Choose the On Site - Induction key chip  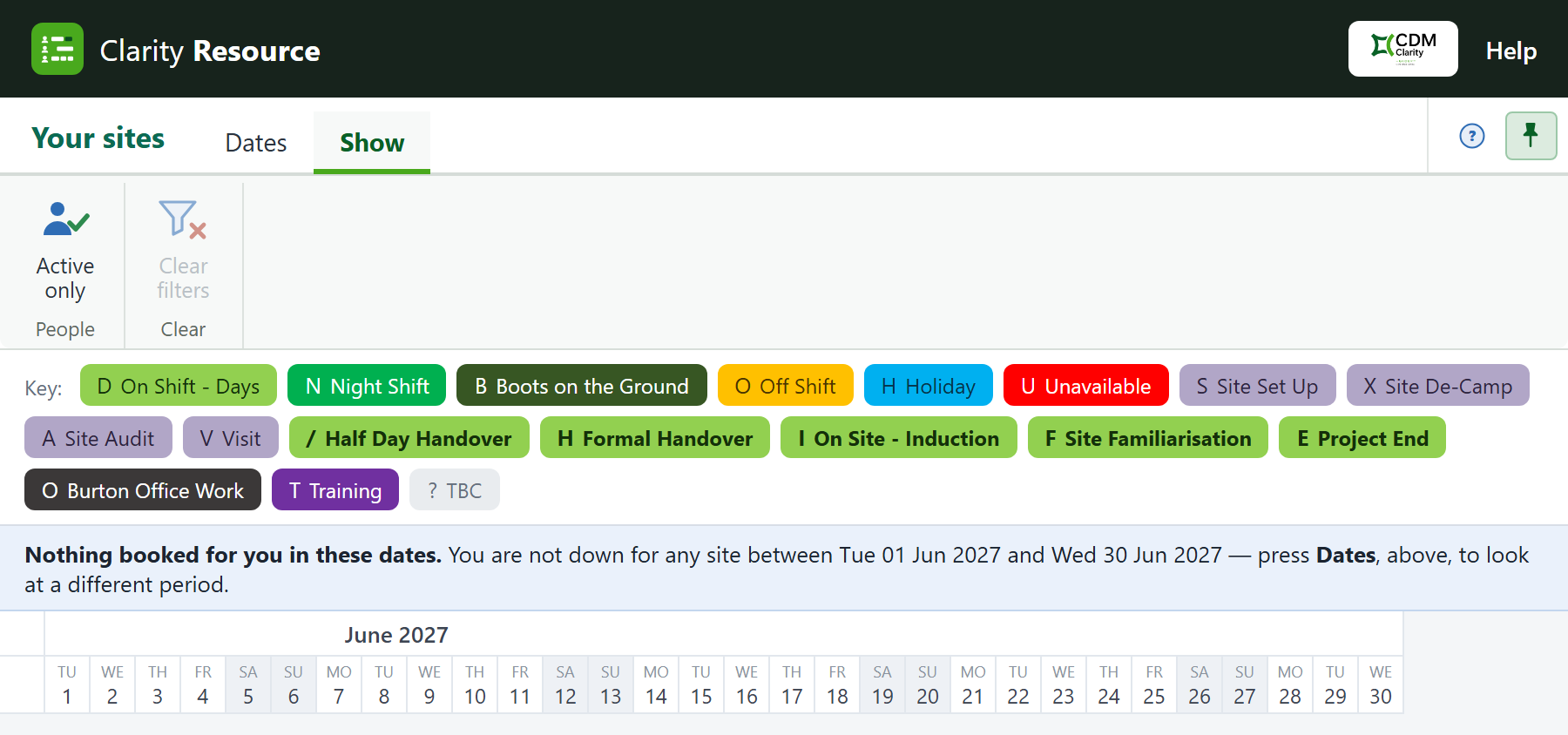(898, 438)
